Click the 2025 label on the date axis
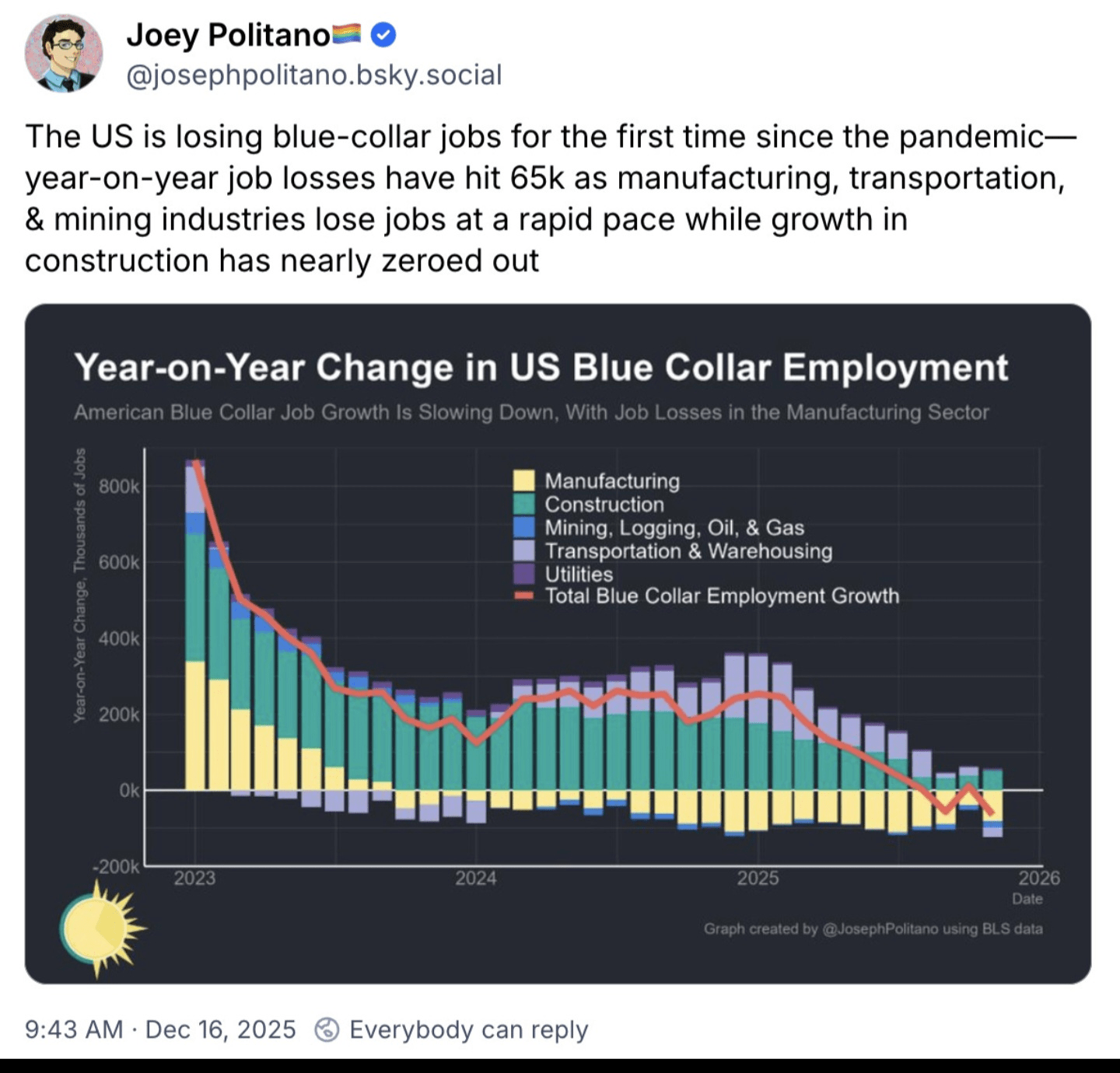Screen dimensions: 1120x1073 758,878
